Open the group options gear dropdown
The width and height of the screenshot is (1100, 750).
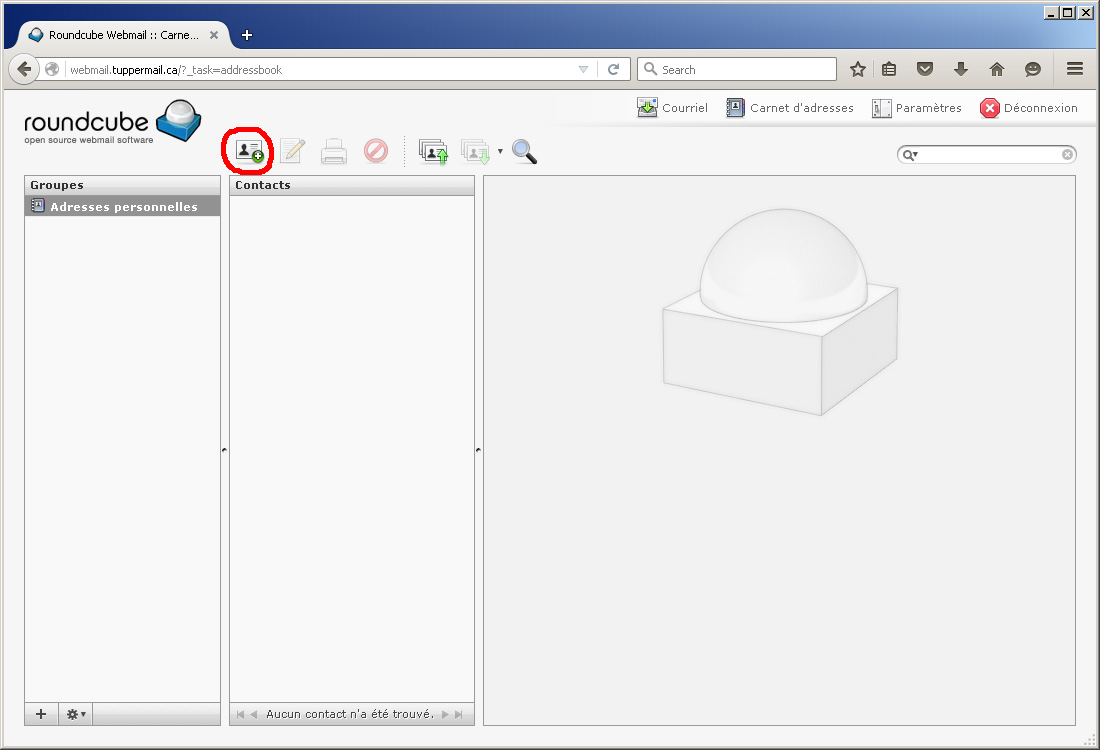click(76, 714)
